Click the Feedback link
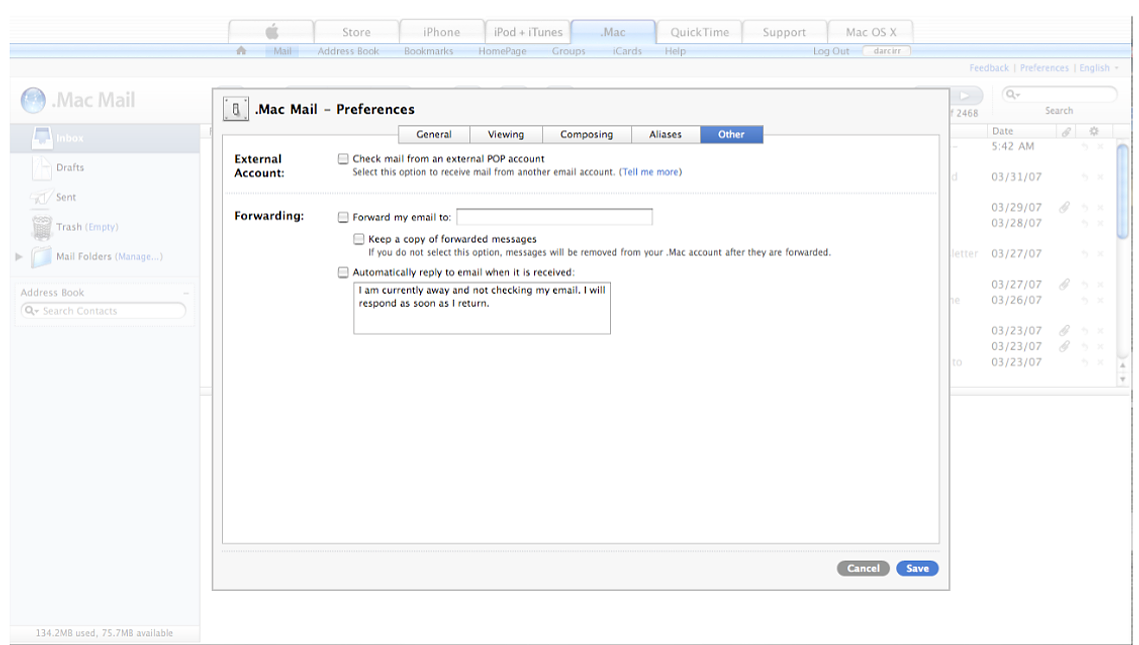 [989, 68]
